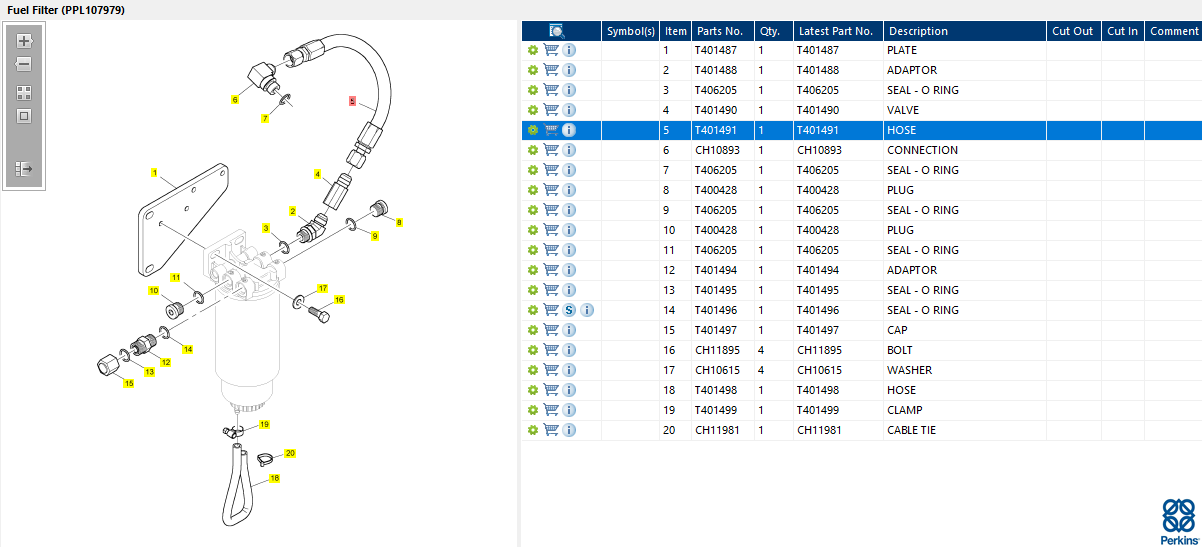The image size is (1202, 547).
Task: Click the green gear icon for CH11895 BOLT
Action: point(533,350)
